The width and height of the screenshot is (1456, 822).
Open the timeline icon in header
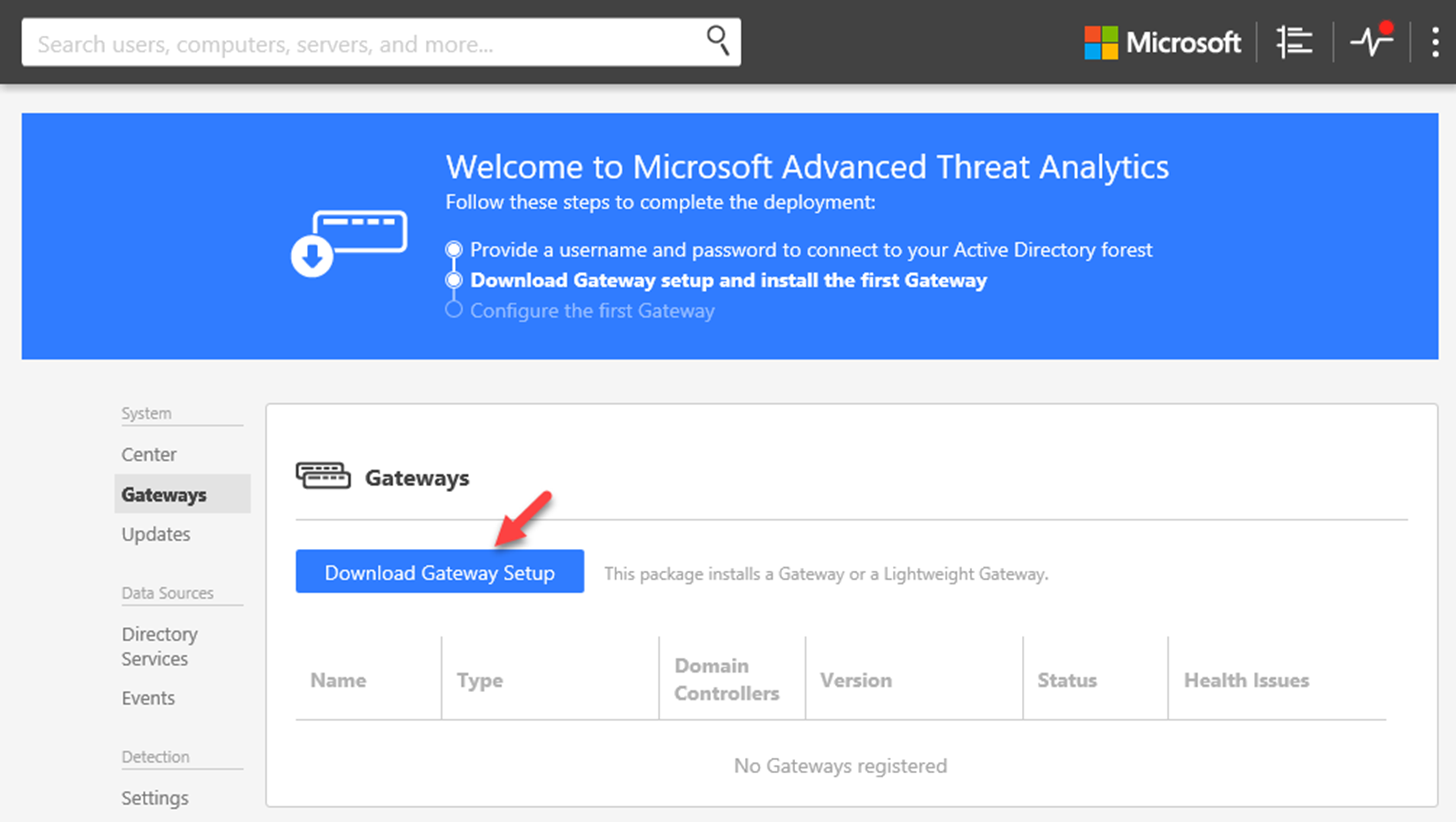coord(1295,42)
